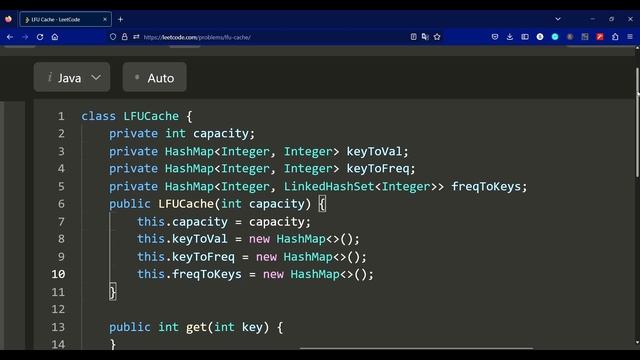Open a new tab with plus button

click(x=120, y=19)
